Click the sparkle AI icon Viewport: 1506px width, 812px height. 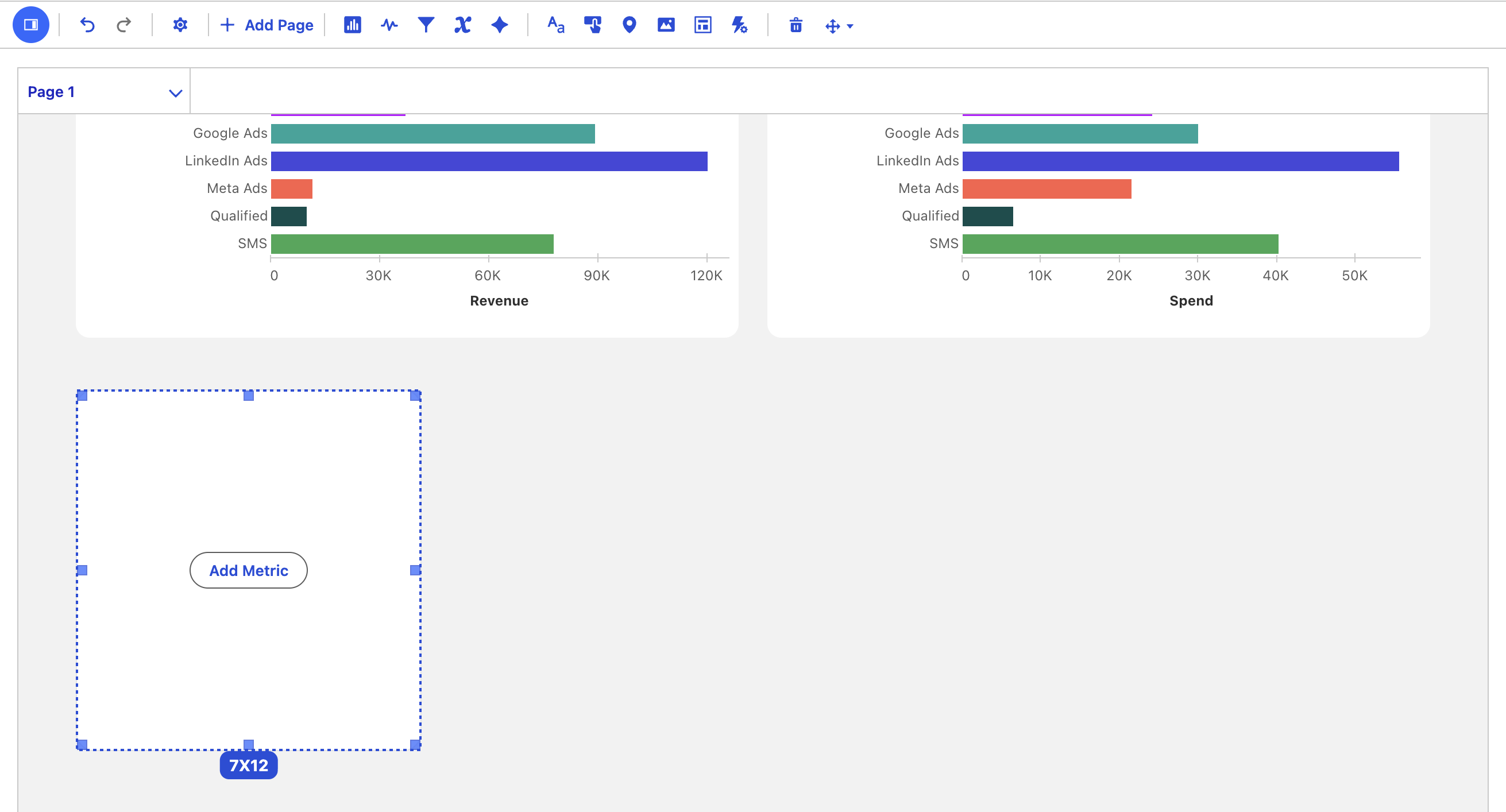point(499,25)
